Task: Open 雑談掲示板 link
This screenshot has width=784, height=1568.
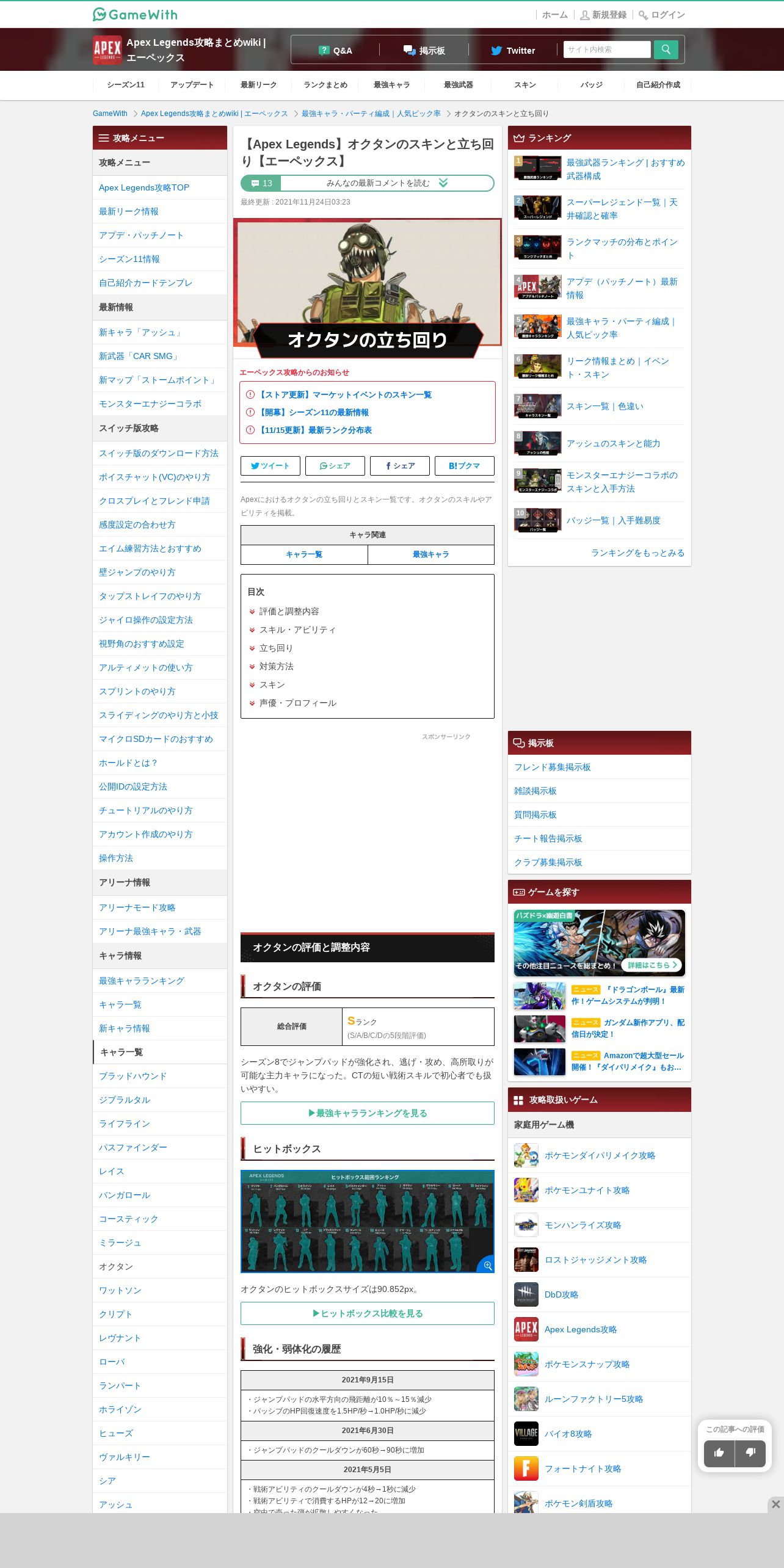Action: click(x=535, y=791)
